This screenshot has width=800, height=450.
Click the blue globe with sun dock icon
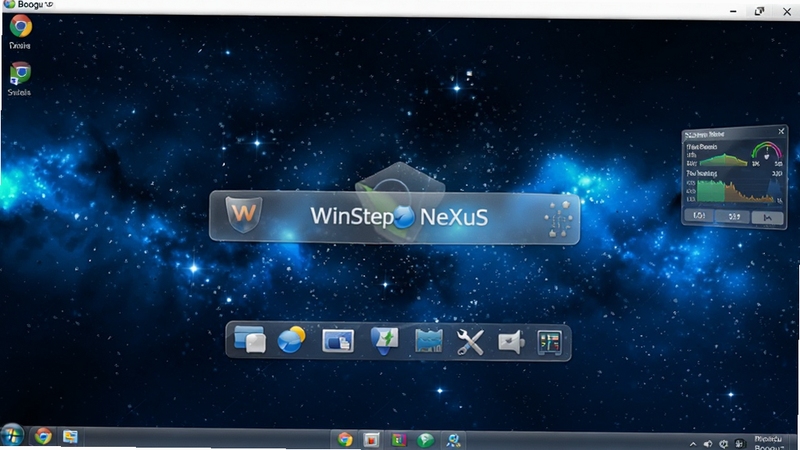coord(291,340)
